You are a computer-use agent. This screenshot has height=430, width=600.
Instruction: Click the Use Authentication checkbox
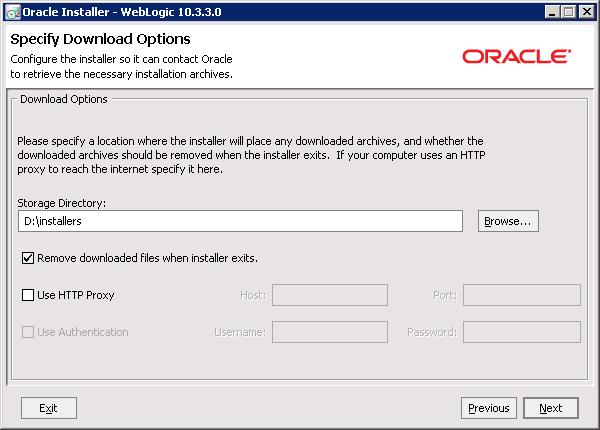[28, 332]
